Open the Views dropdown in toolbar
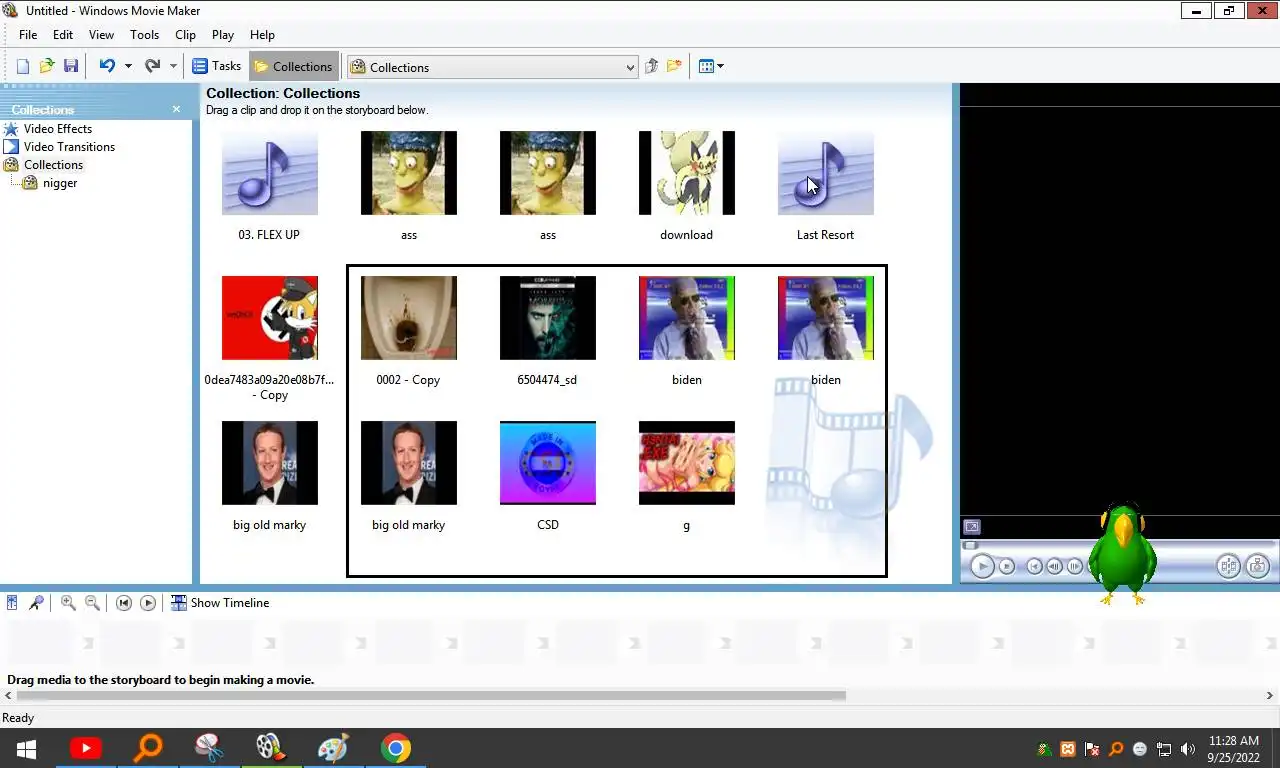Screen dimensions: 1280x768 pos(711,66)
